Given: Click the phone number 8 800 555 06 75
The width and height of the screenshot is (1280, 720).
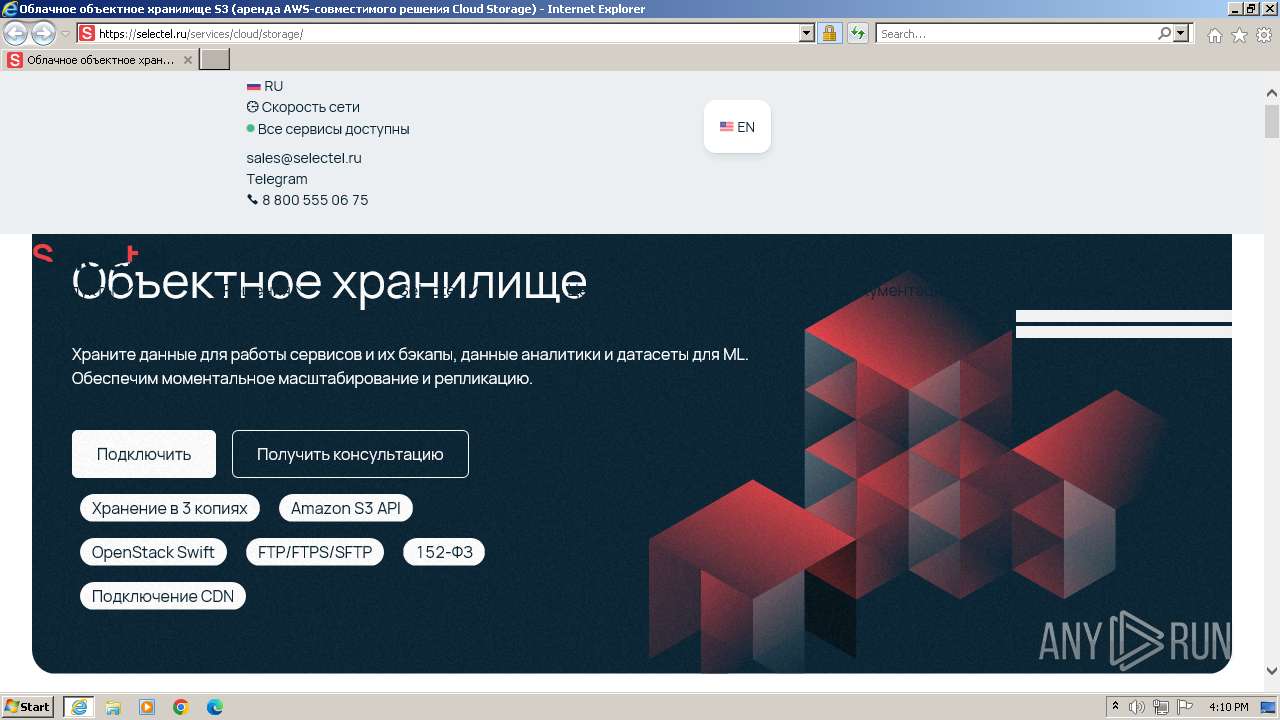Looking at the screenshot, I should click(x=308, y=200).
